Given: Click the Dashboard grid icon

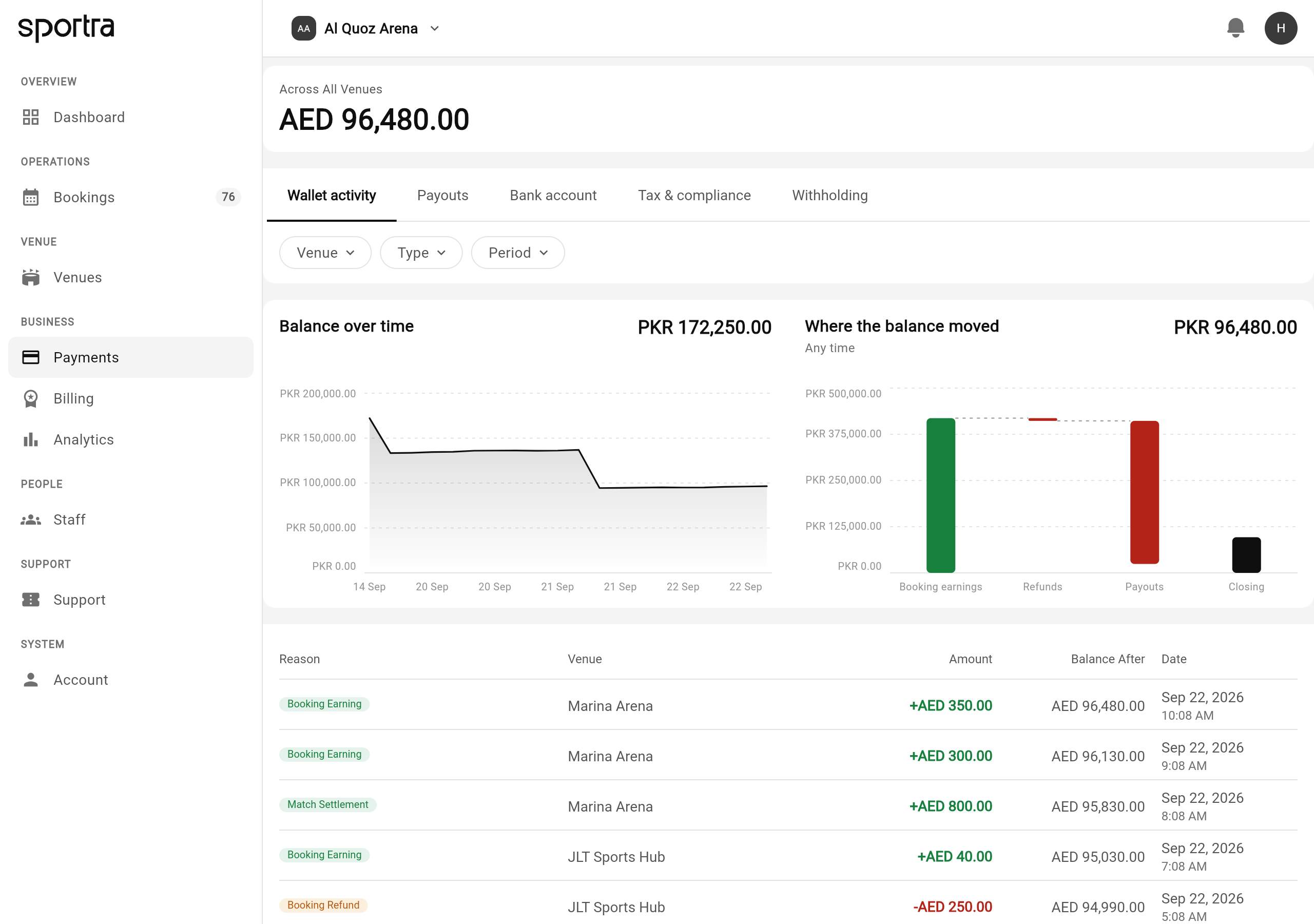Looking at the screenshot, I should click(31, 118).
